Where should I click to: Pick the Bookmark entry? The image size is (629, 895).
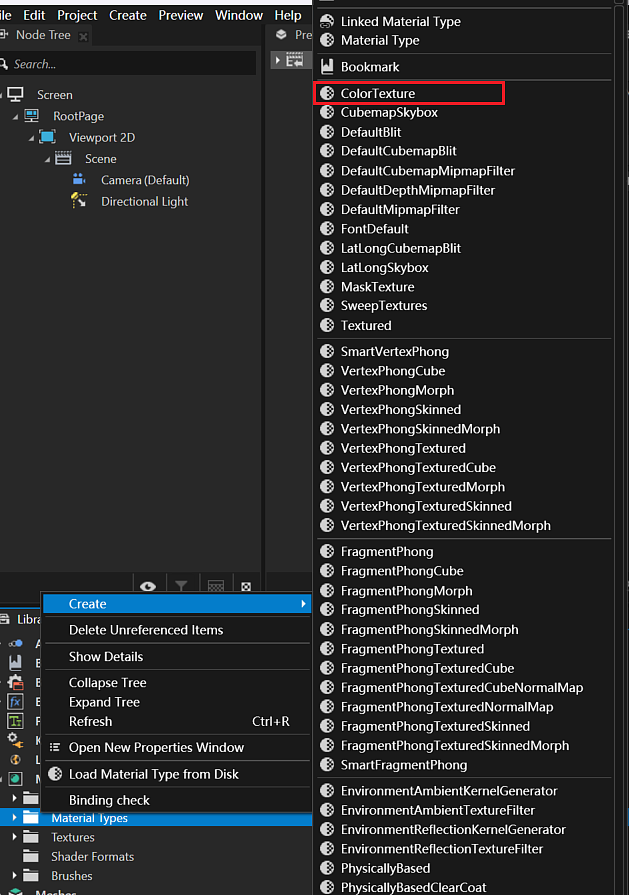tap(370, 67)
